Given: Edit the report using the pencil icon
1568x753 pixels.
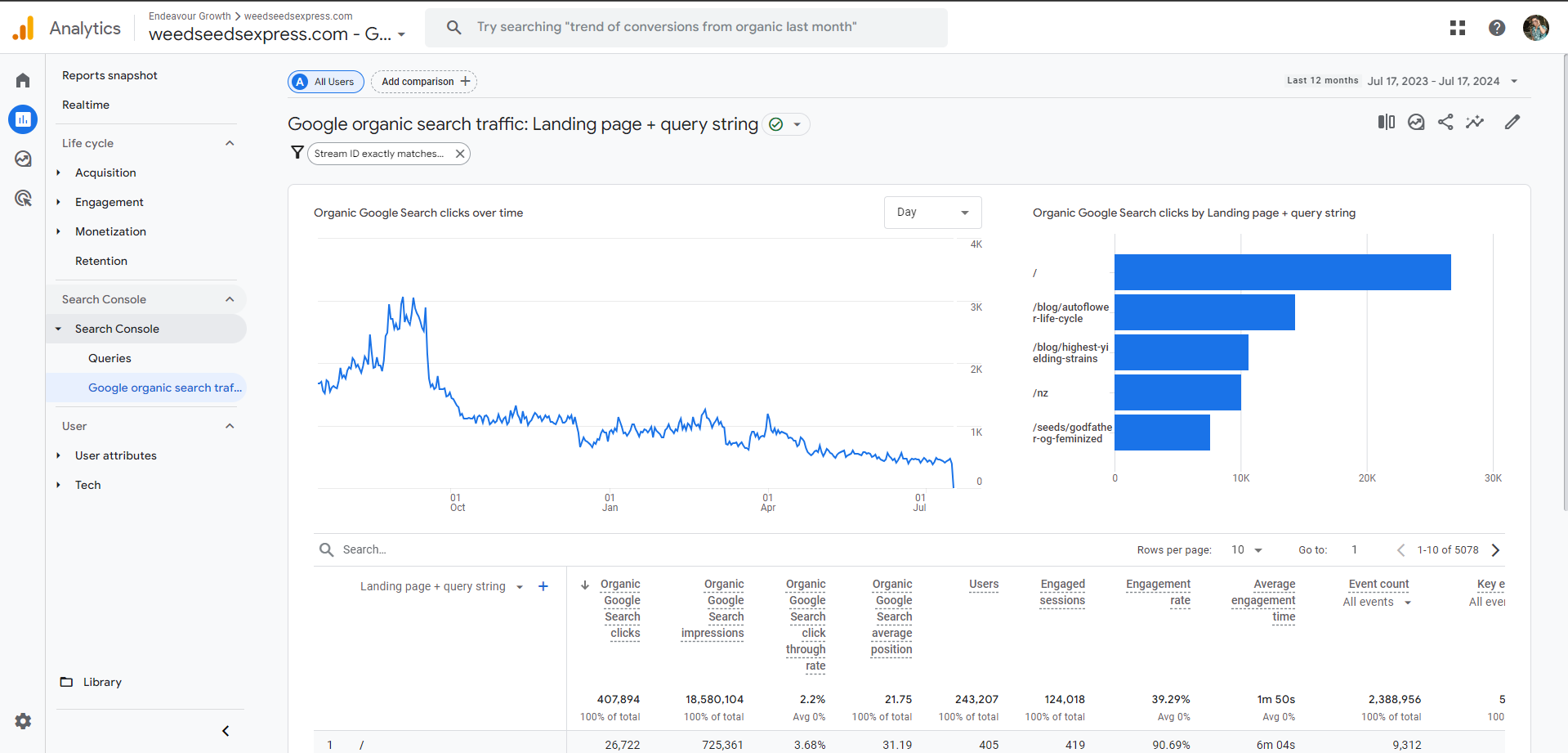Looking at the screenshot, I should pyautogui.click(x=1512, y=122).
